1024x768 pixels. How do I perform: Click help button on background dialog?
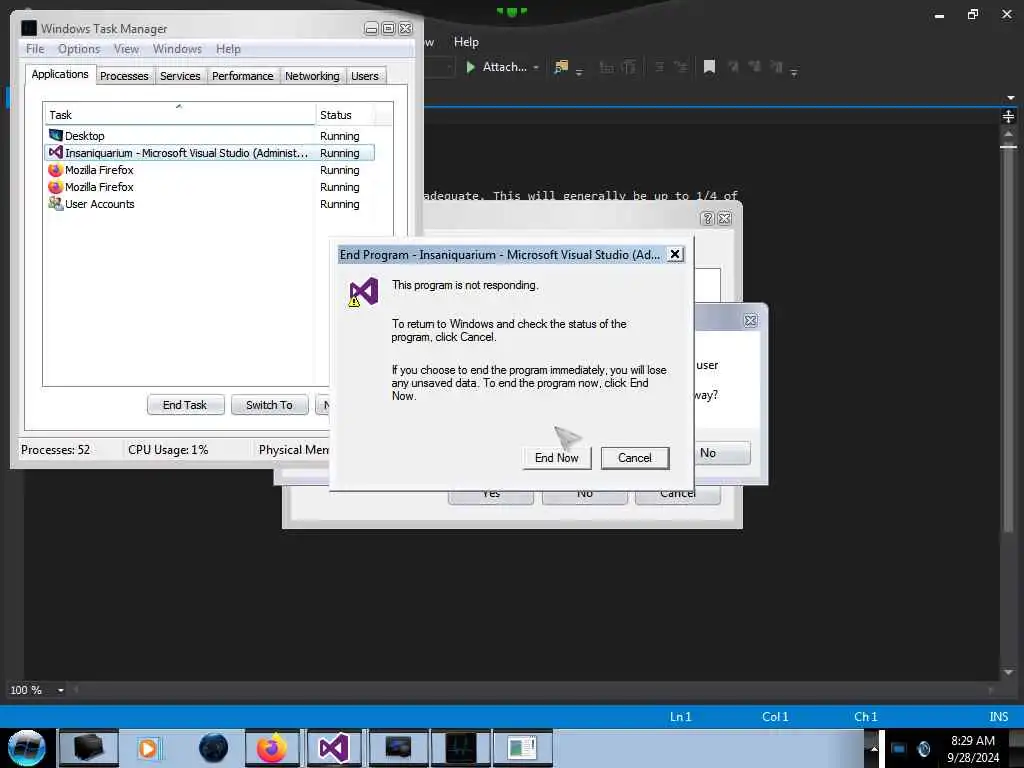tap(707, 219)
